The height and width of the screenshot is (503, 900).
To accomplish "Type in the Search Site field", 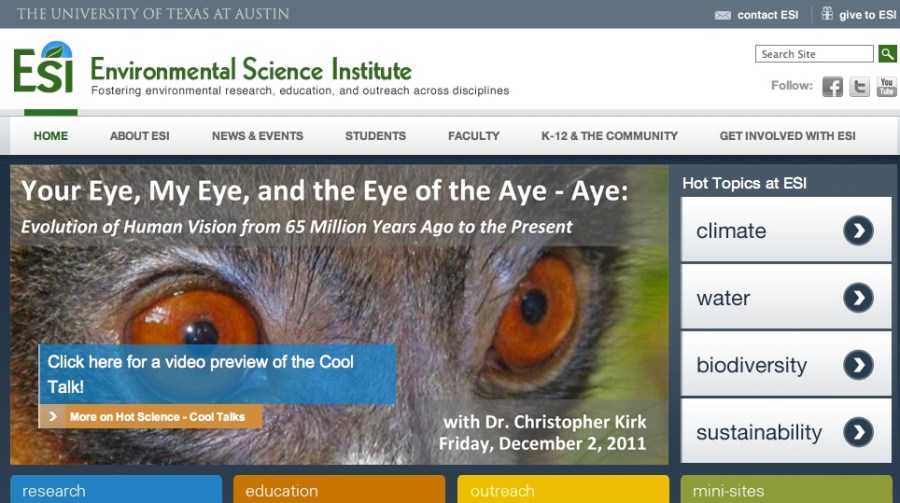I will tap(814, 54).
